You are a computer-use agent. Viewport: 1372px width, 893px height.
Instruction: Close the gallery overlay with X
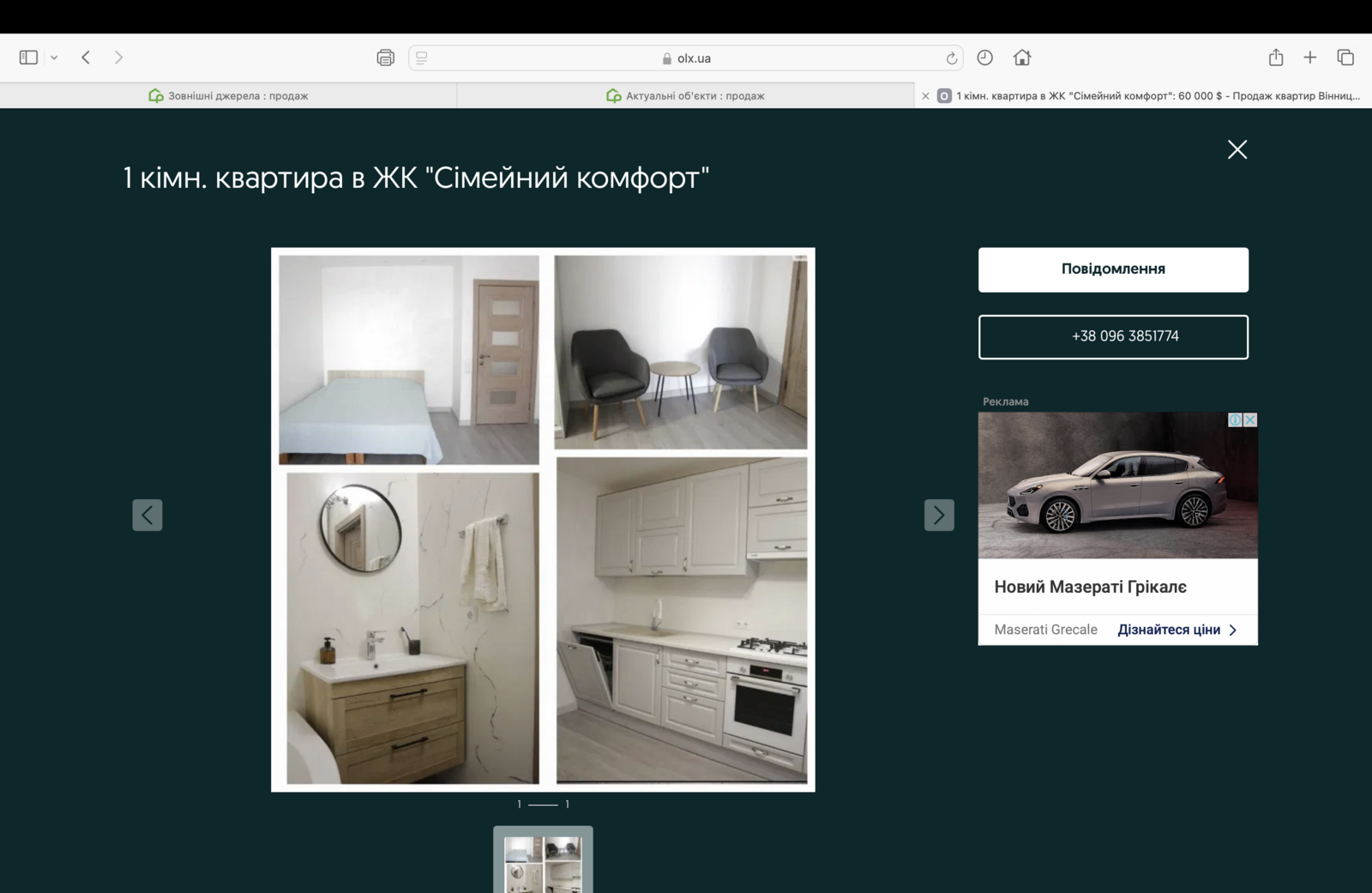[x=1237, y=149]
